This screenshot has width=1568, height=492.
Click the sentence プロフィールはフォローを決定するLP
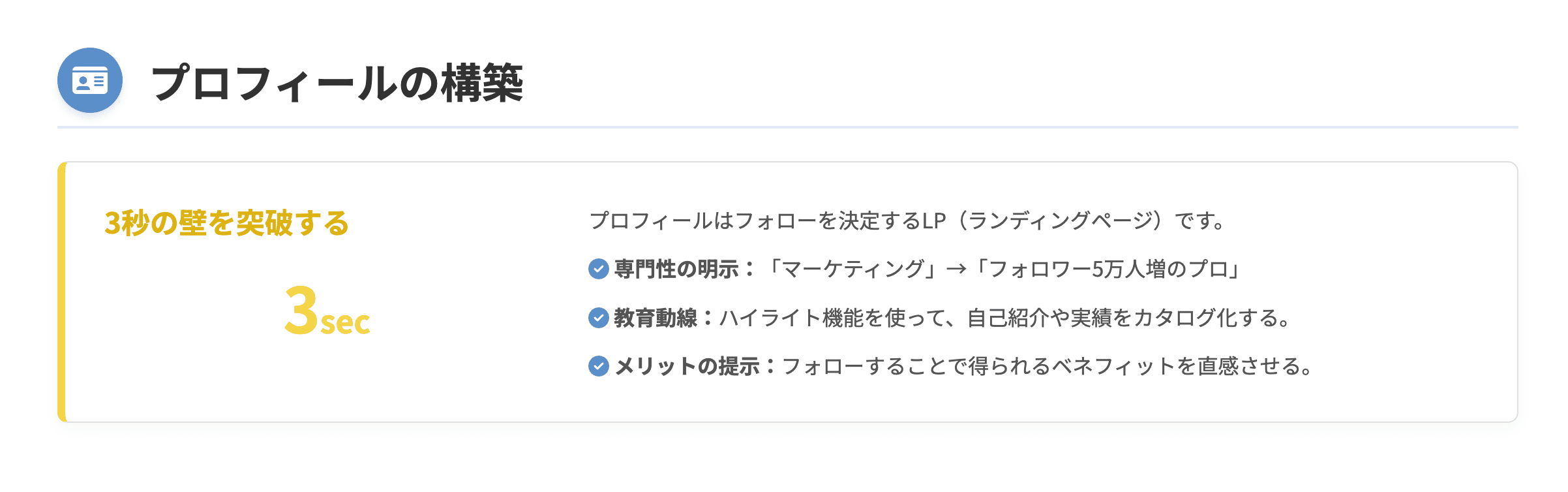pyautogui.click(x=768, y=221)
